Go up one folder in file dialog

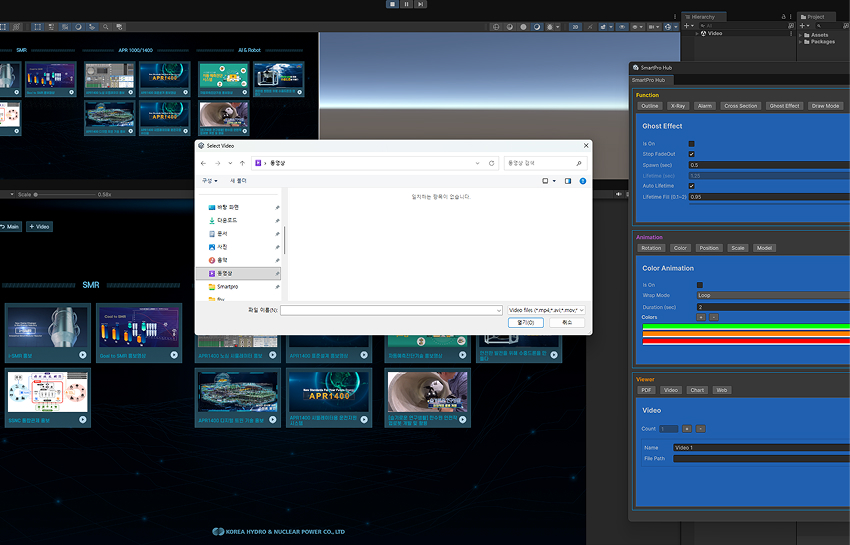point(242,163)
